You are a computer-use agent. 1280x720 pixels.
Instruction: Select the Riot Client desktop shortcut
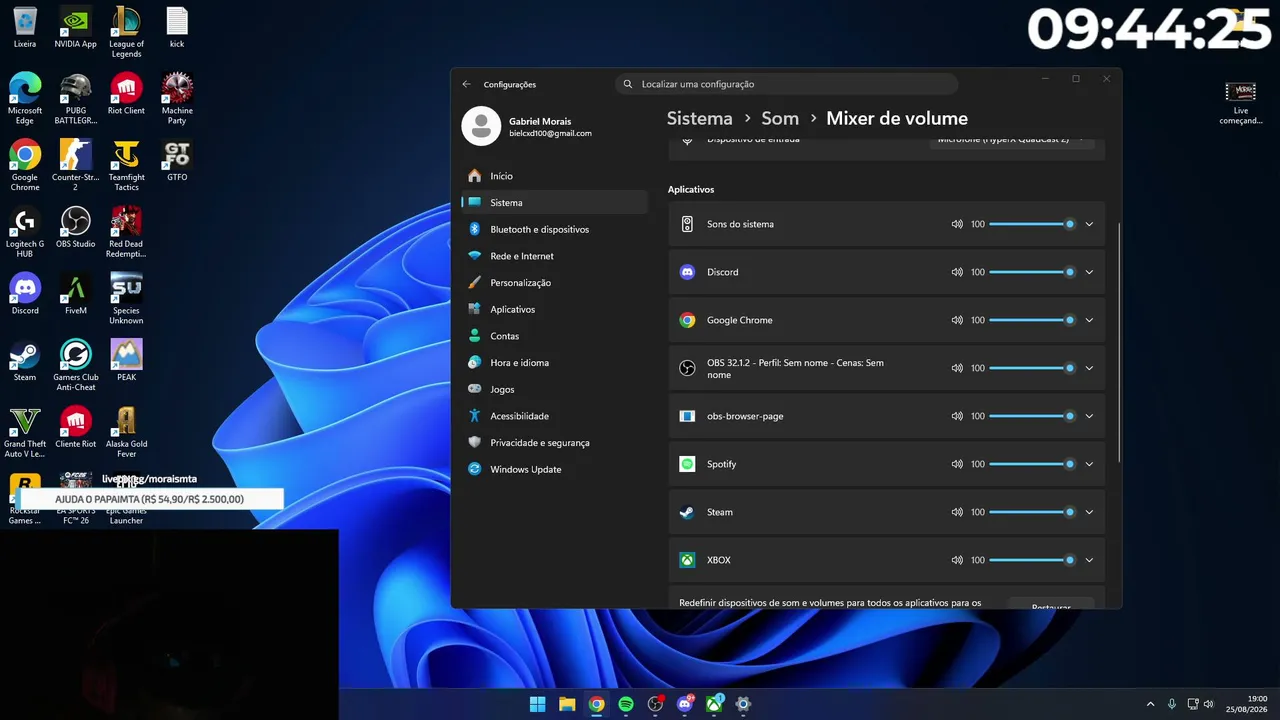pyautogui.click(x=126, y=95)
